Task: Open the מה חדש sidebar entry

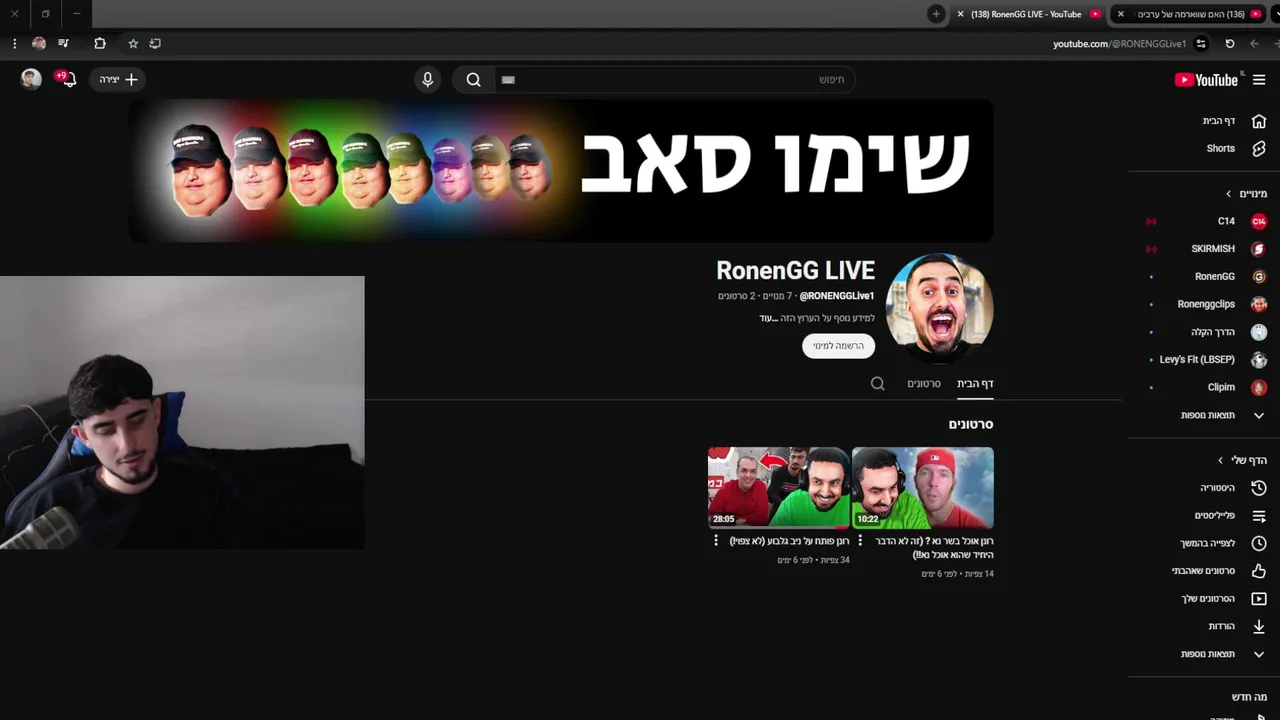Action: pyautogui.click(x=1249, y=697)
